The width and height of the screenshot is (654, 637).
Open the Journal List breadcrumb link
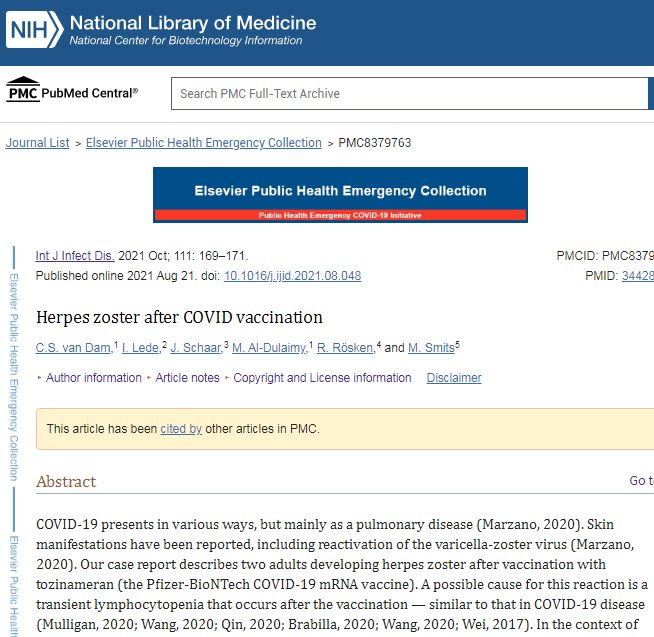pos(38,143)
